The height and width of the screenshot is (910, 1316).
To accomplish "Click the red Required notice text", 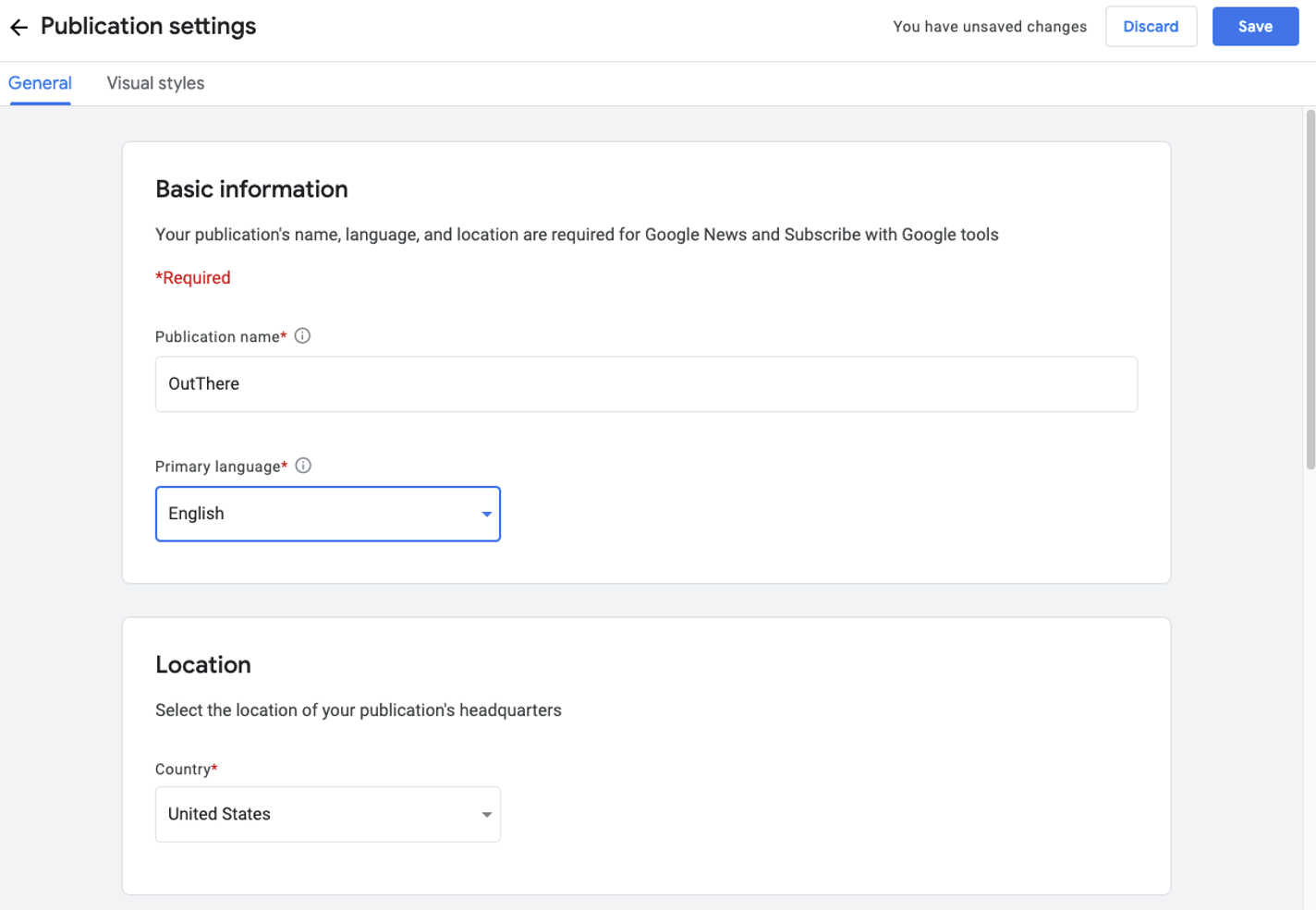I will [193, 277].
